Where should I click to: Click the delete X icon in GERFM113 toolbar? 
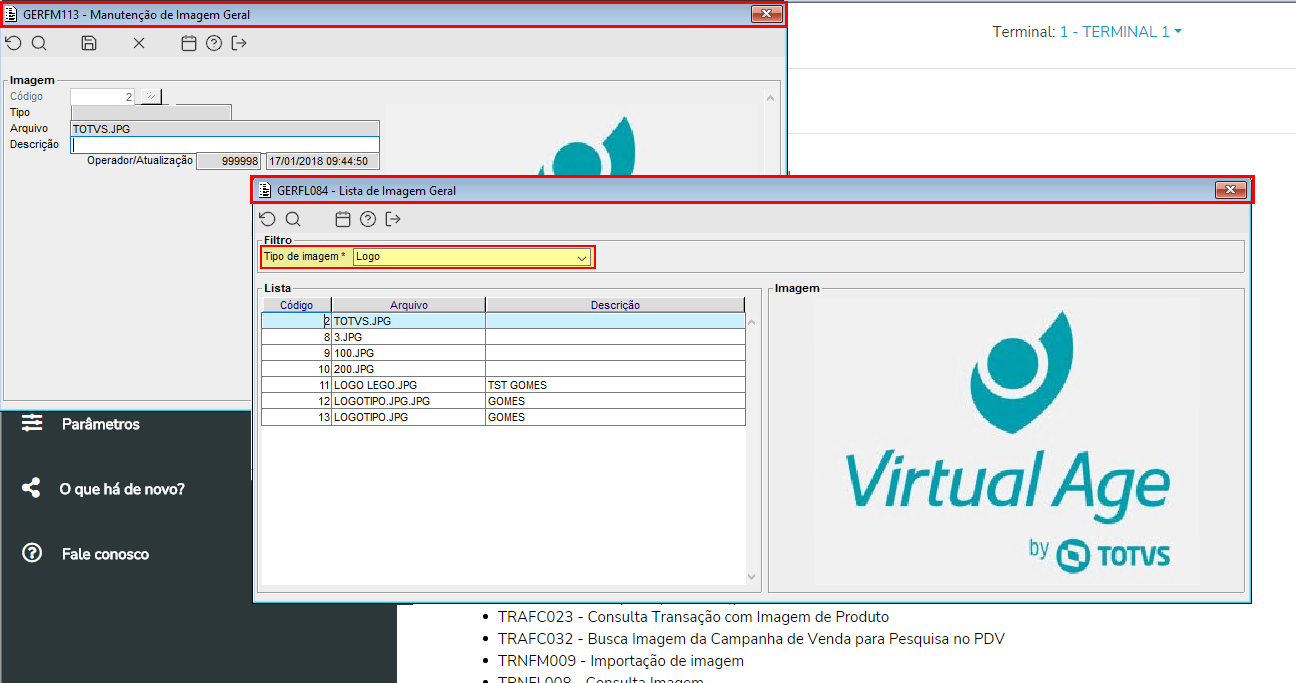point(139,43)
